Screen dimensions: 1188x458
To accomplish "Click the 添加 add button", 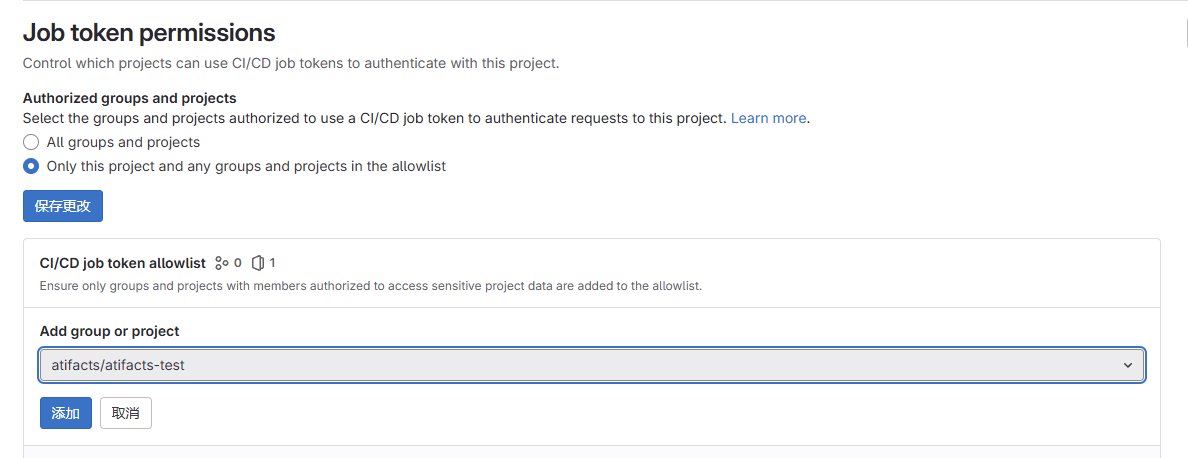I will pos(66,413).
